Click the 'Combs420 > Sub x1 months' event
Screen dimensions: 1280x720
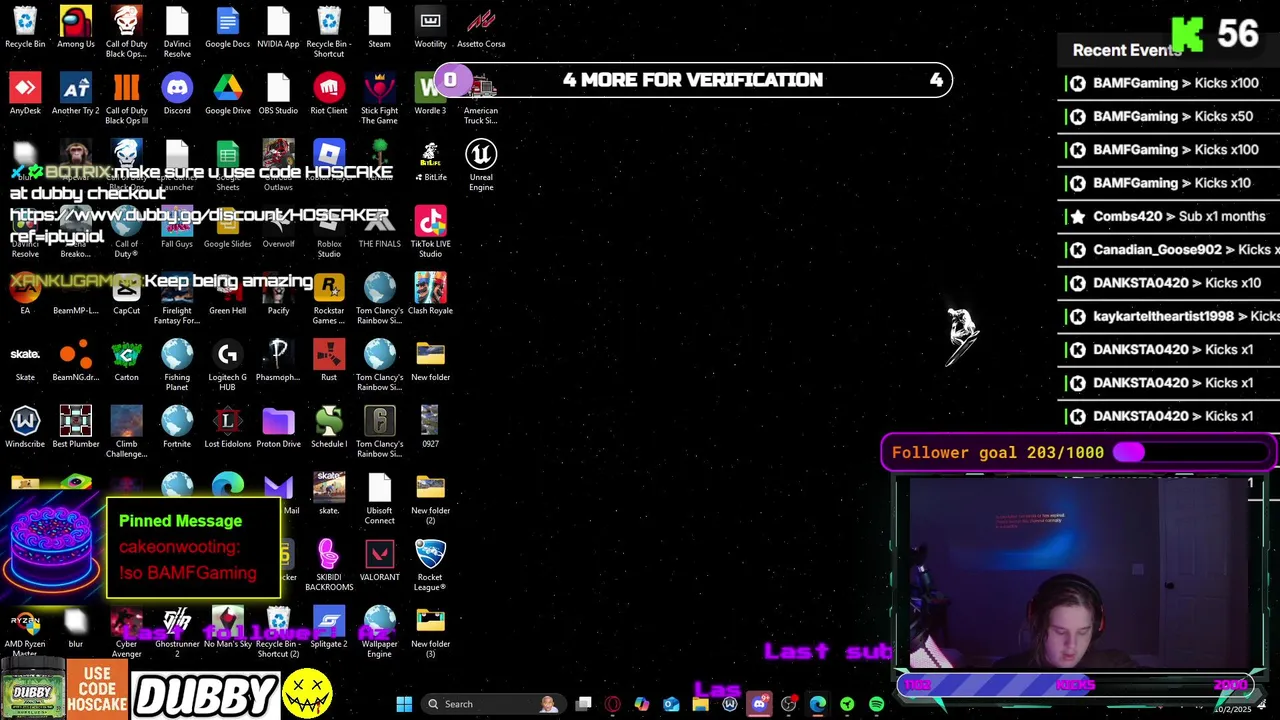coord(1169,216)
